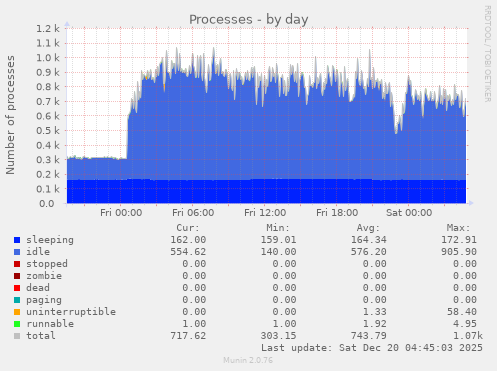Click the 'dead' legend label

click(38, 288)
